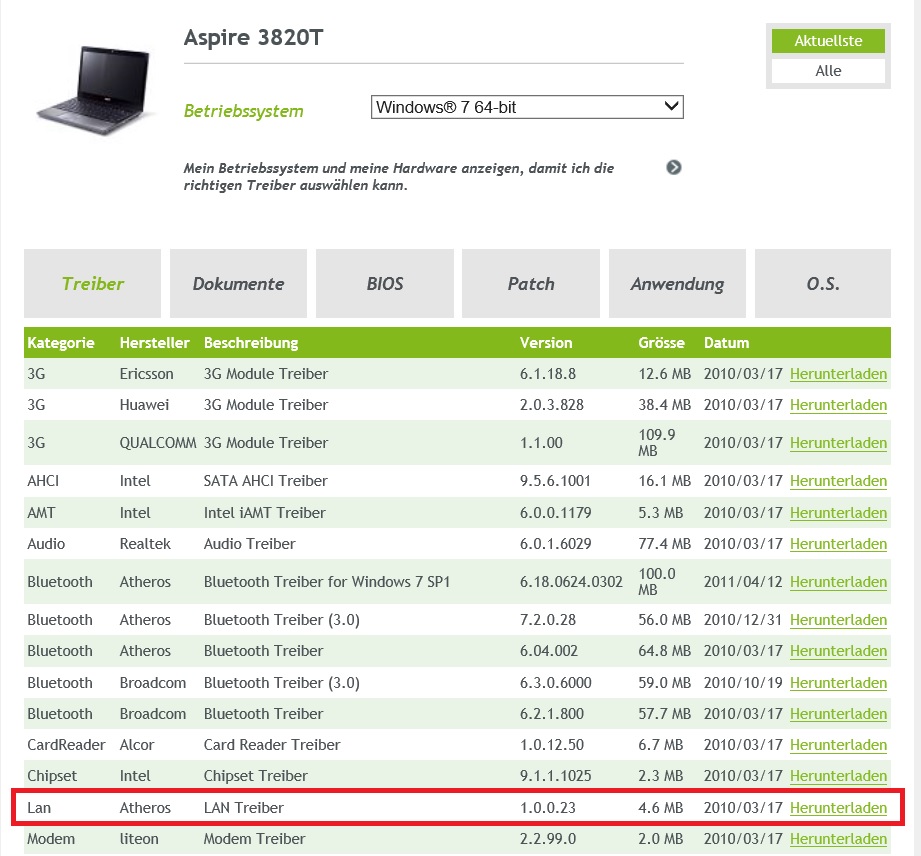Click the Hersteller column header
This screenshot has width=921, height=856.
[x=154, y=343]
